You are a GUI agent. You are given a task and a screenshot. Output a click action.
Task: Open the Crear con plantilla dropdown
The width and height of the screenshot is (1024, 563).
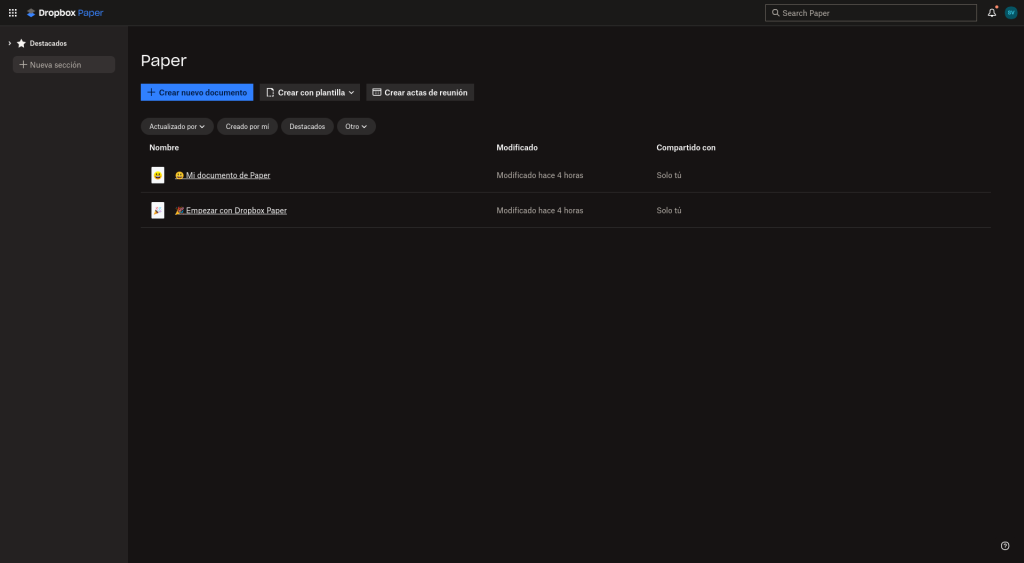310,92
